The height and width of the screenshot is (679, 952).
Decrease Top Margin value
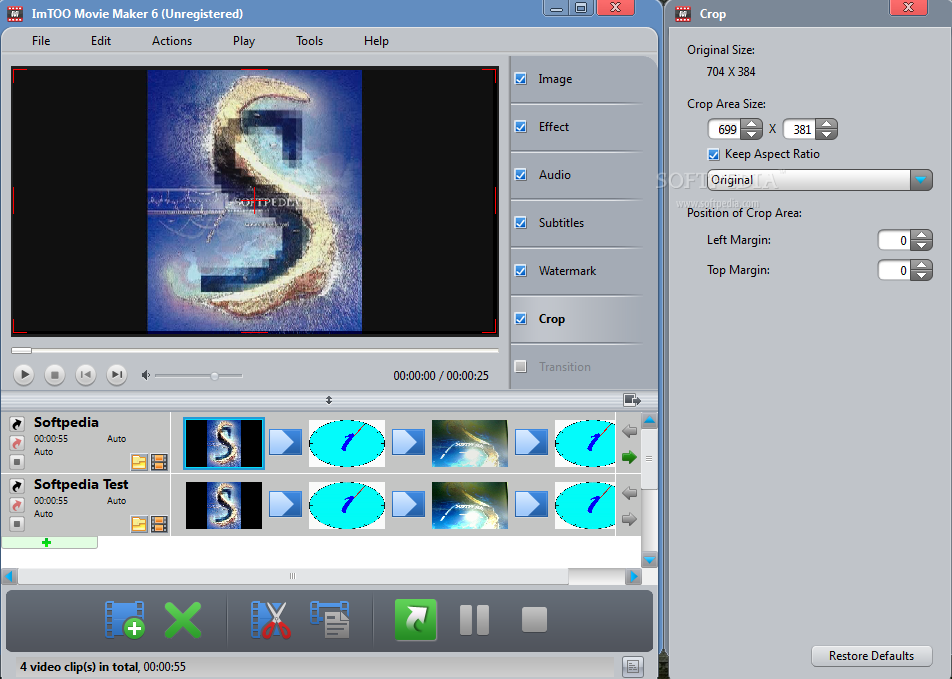(922, 275)
